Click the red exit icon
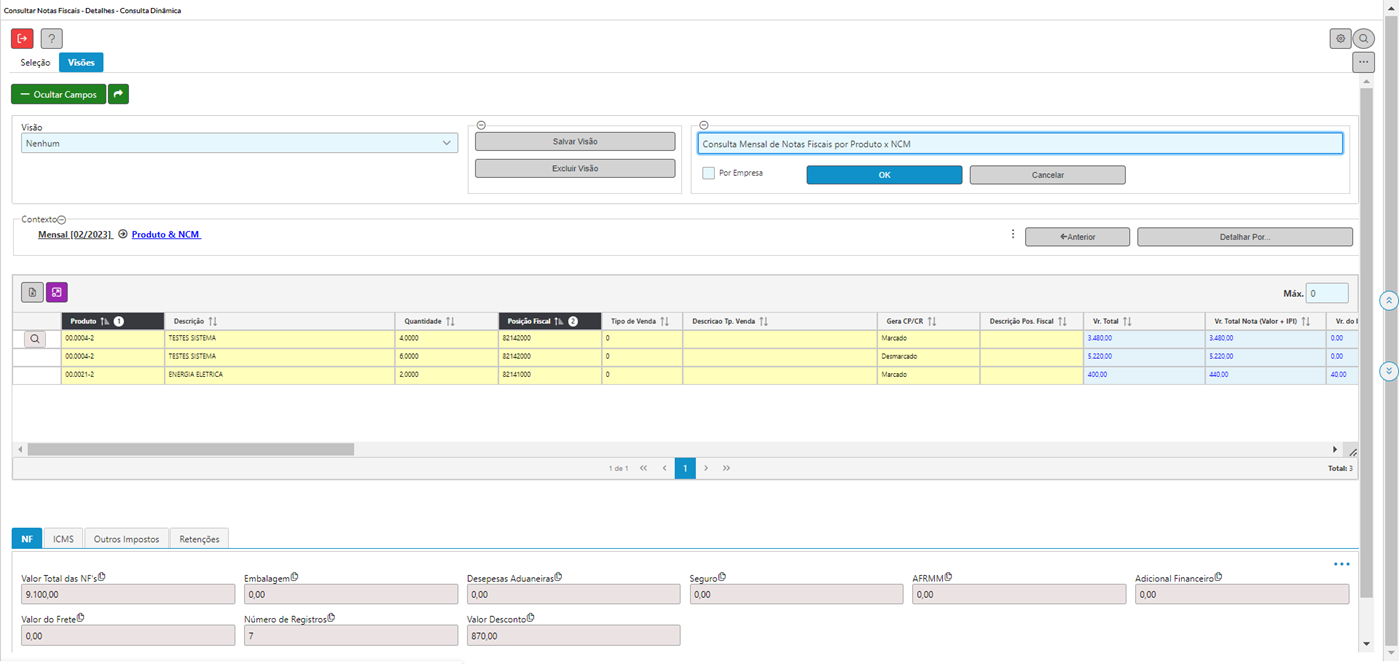The height and width of the screenshot is (664, 1399). (22, 39)
